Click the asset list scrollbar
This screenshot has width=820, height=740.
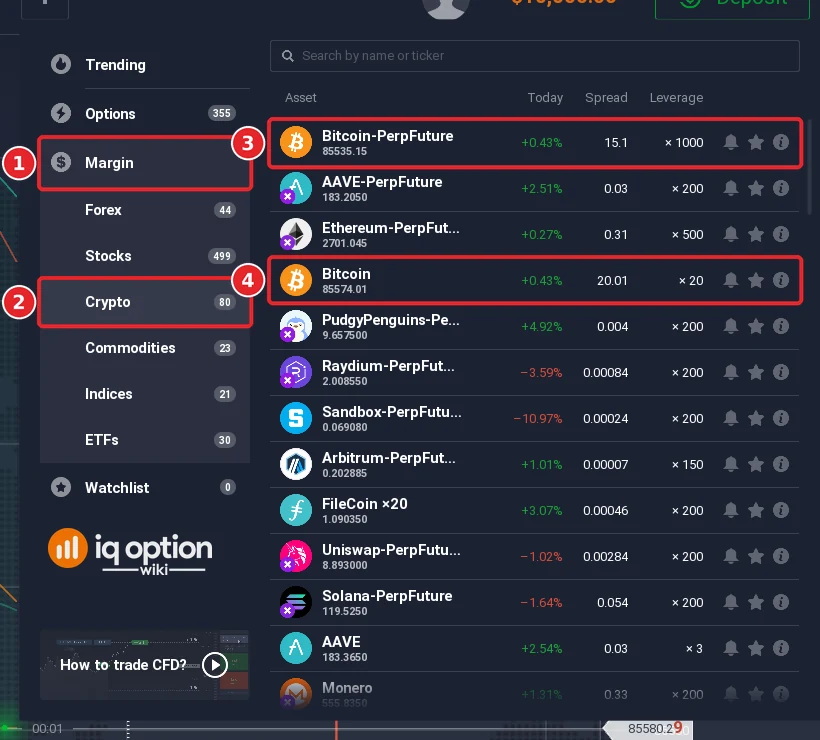pyautogui.click(x=810, y=167)
